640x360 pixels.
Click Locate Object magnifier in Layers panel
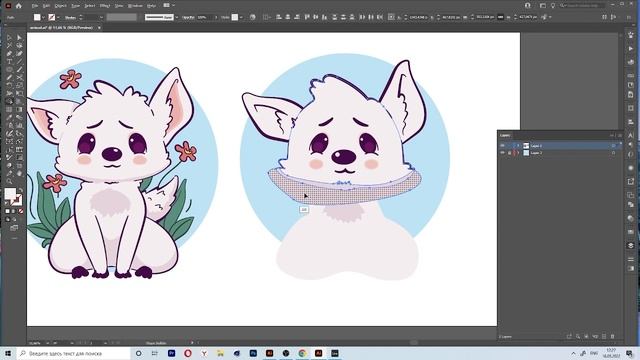click(578, 336)
